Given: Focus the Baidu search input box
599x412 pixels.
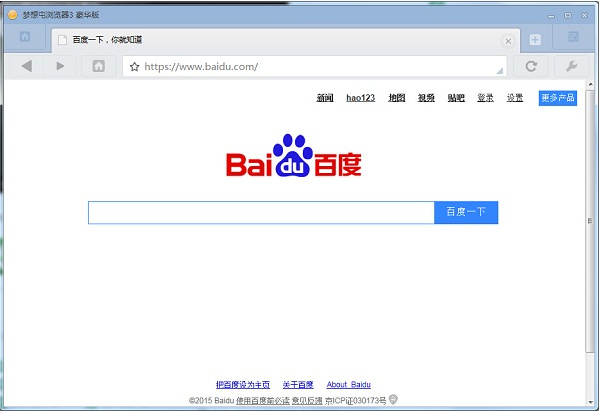Looking at the screenshot, I should point(261,212).
